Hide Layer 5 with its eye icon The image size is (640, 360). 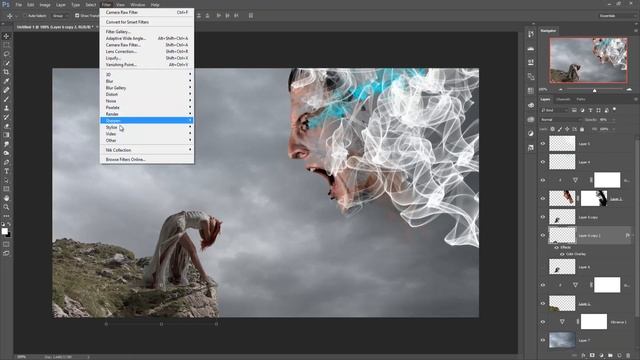543,144
